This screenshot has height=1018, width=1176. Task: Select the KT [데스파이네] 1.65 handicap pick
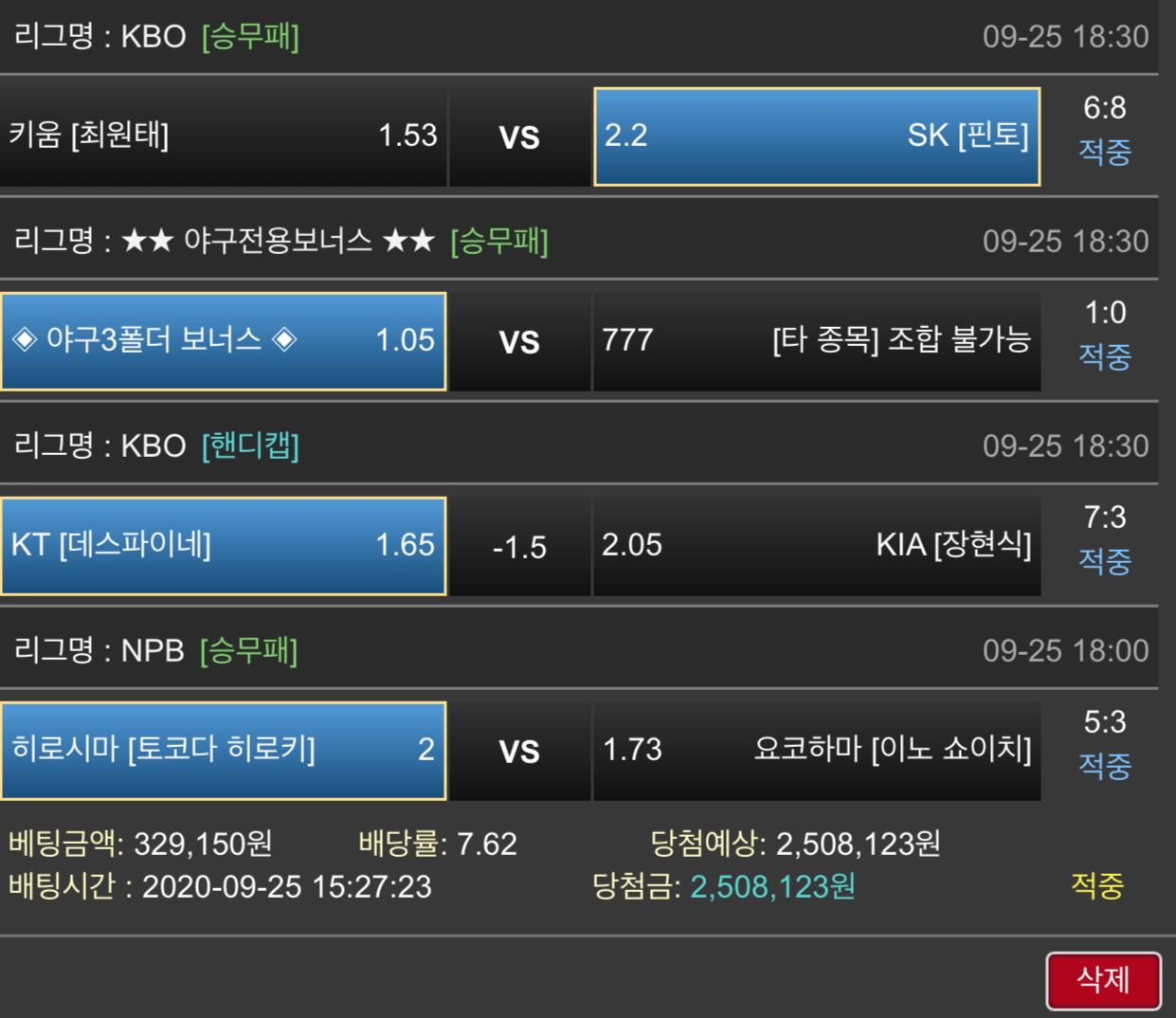pos(223,546)
